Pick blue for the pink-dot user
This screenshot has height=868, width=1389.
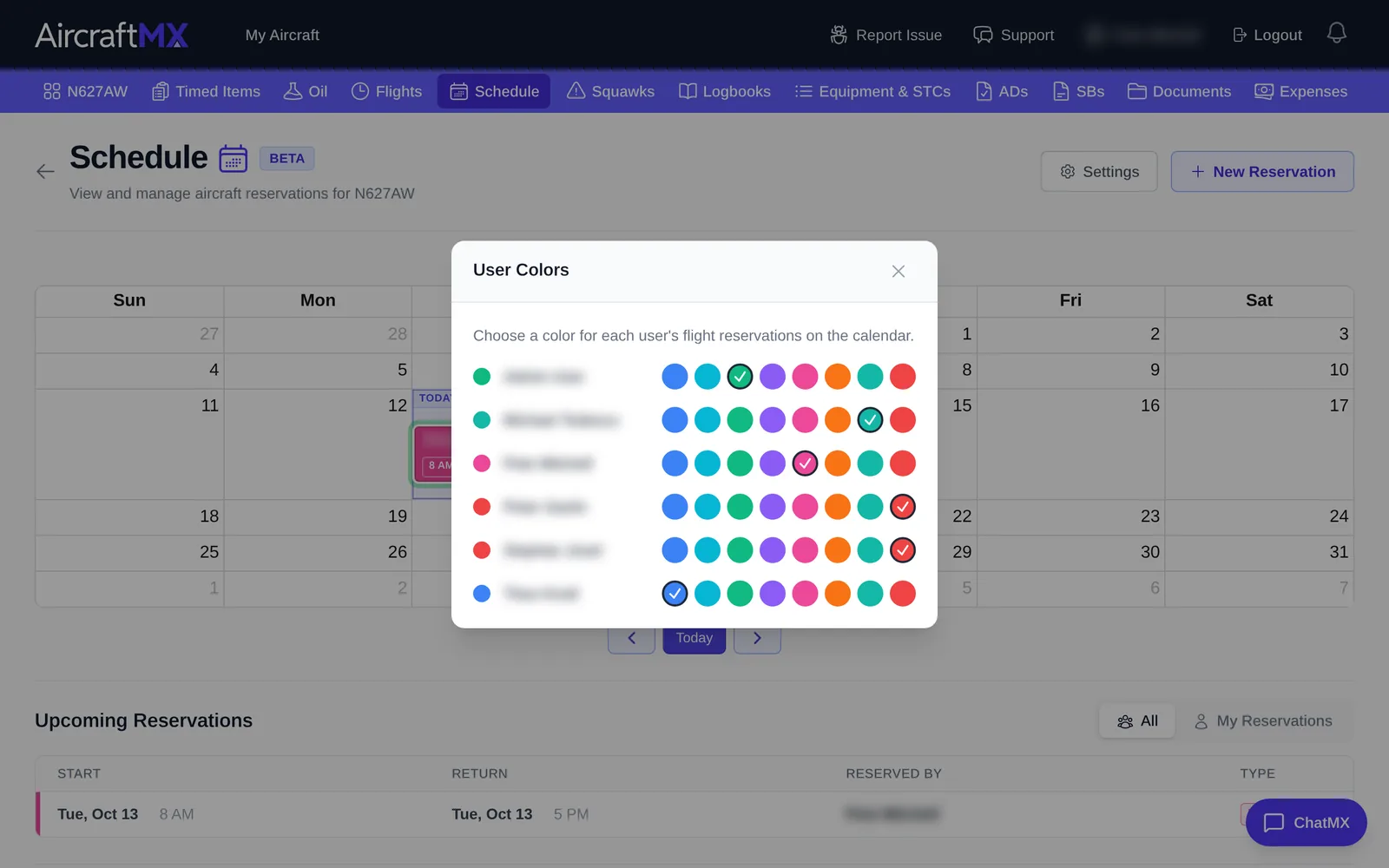(675, 464)
